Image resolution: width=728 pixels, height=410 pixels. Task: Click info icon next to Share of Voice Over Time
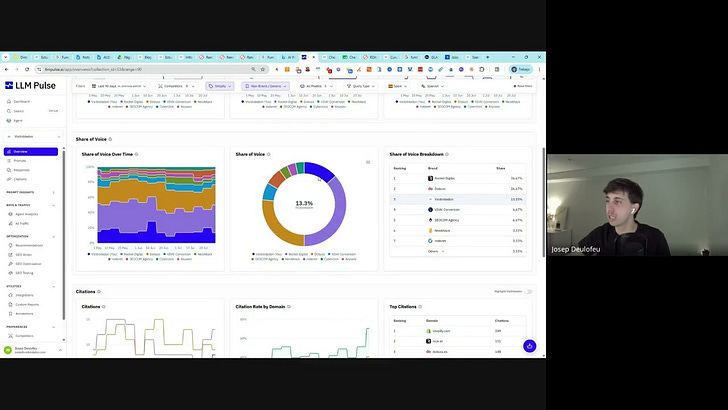[136, 154]
